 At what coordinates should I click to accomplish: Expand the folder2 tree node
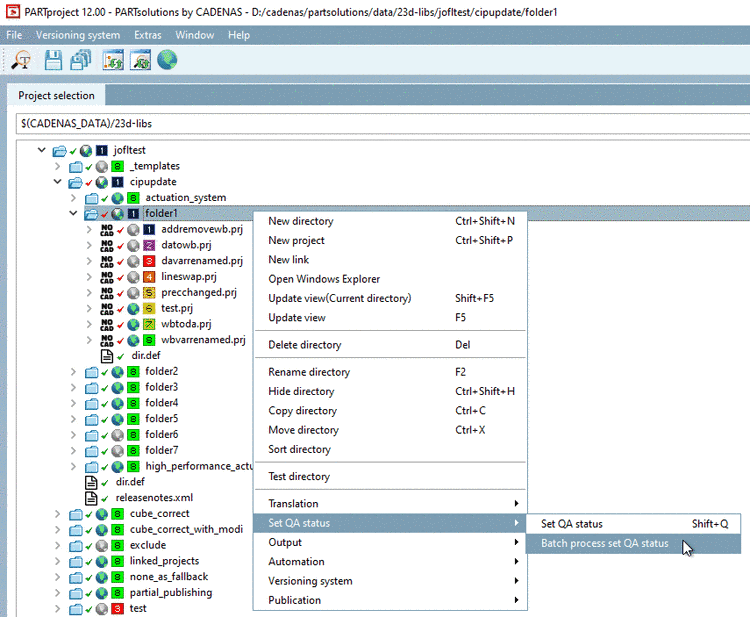[73, 371]
